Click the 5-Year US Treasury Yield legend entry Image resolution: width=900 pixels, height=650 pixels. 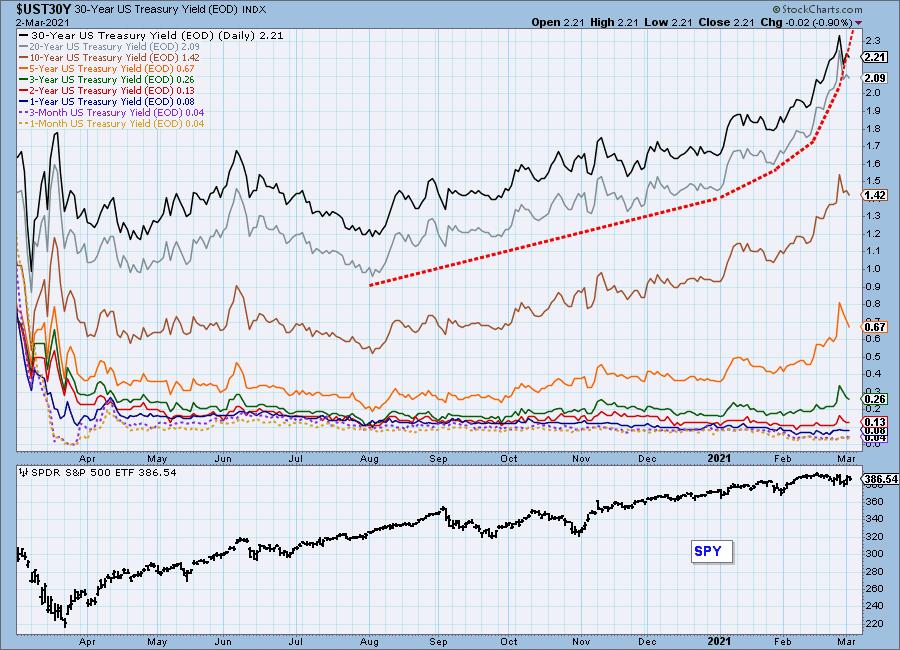coord(107,68)
